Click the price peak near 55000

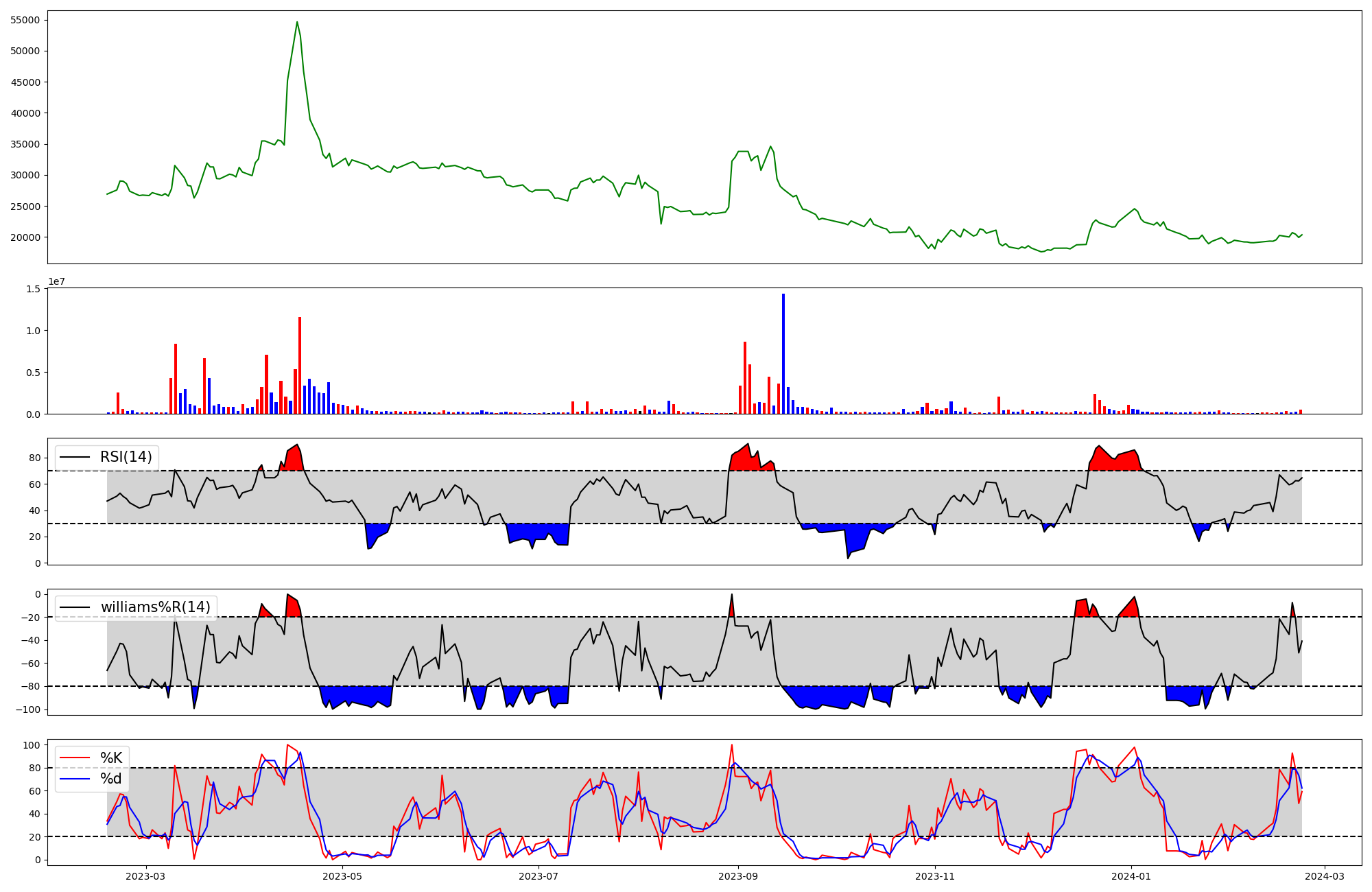click(297, 22)
